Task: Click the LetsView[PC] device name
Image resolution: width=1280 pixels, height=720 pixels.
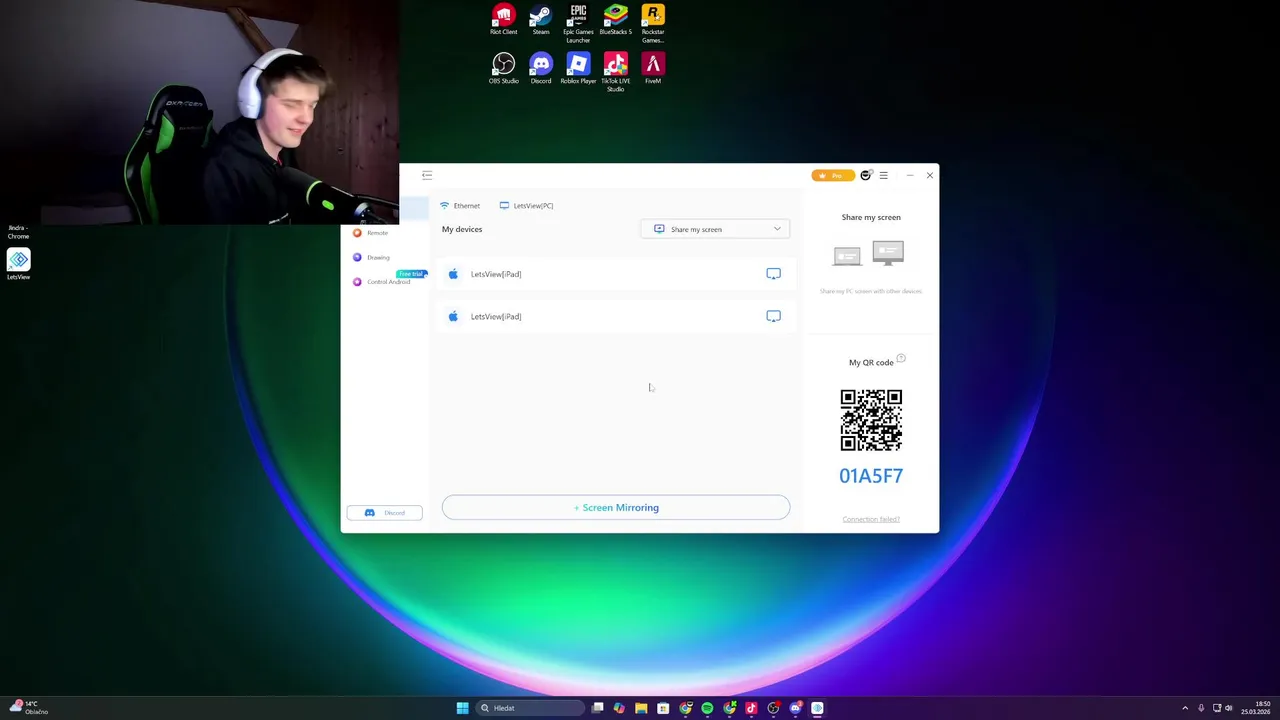Action: tap(527, 205)
